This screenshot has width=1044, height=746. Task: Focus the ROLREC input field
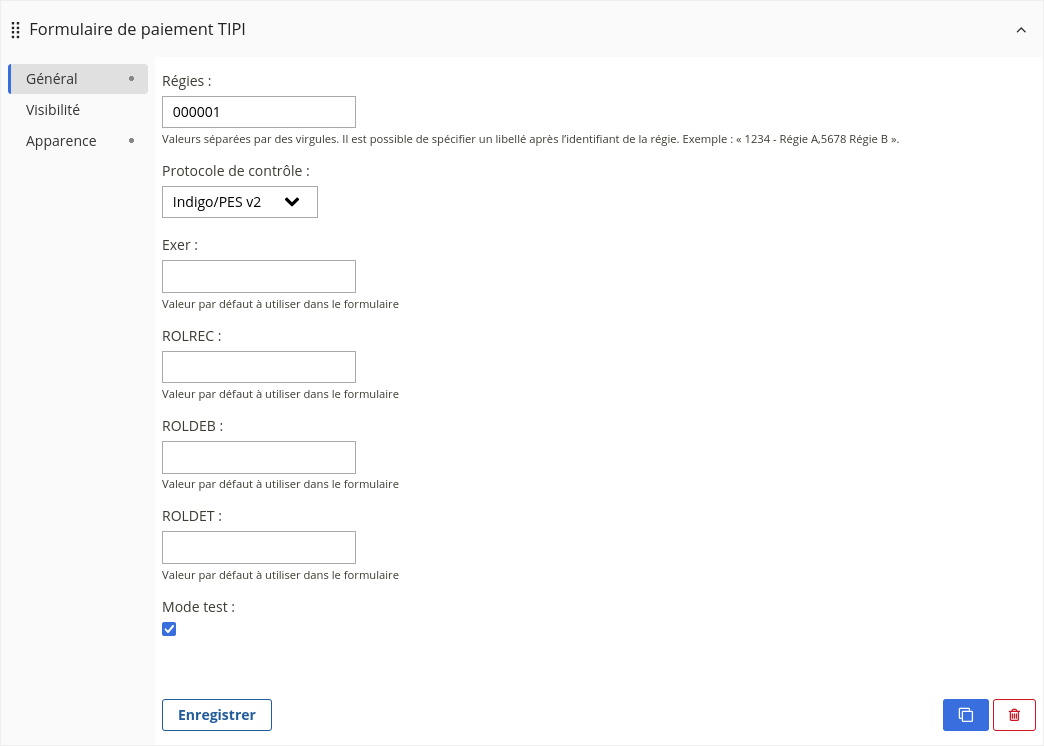point(259,367)
